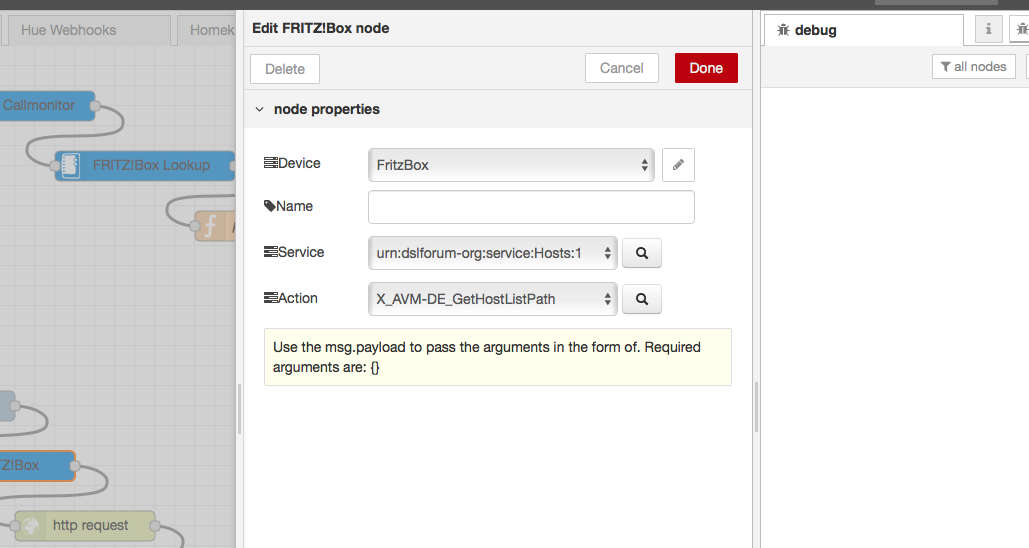Edit the FritzBox device config with pencil icon

click(x=678, y=165)
